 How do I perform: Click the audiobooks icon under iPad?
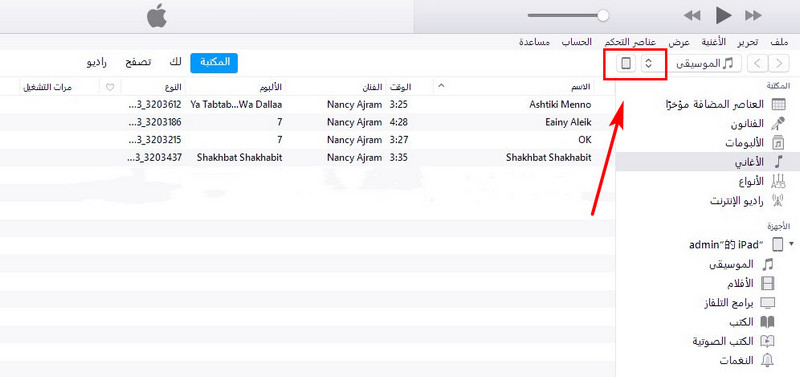tap(767, 341)
